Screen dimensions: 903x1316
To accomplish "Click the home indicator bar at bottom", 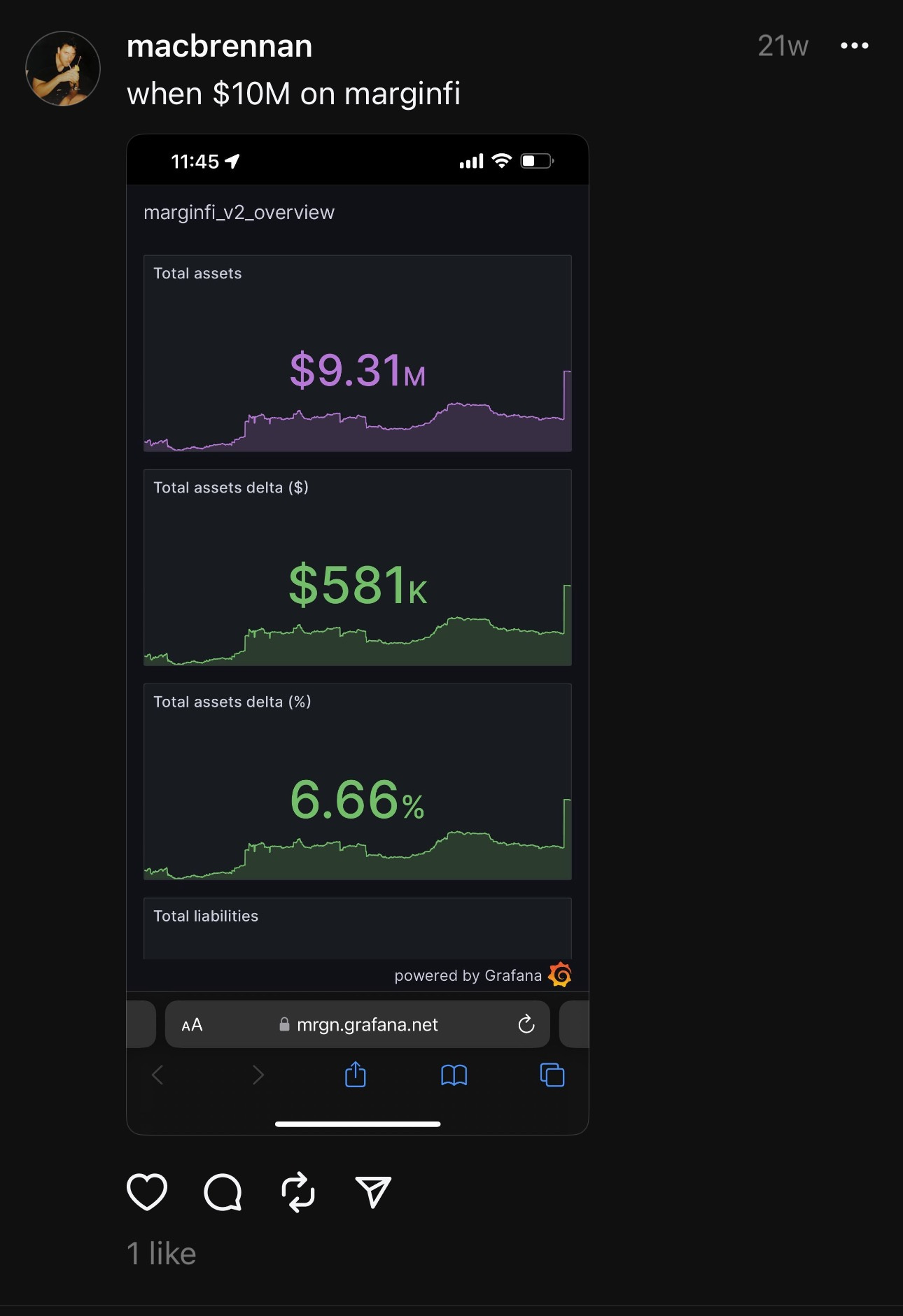I will point(358,1124).
